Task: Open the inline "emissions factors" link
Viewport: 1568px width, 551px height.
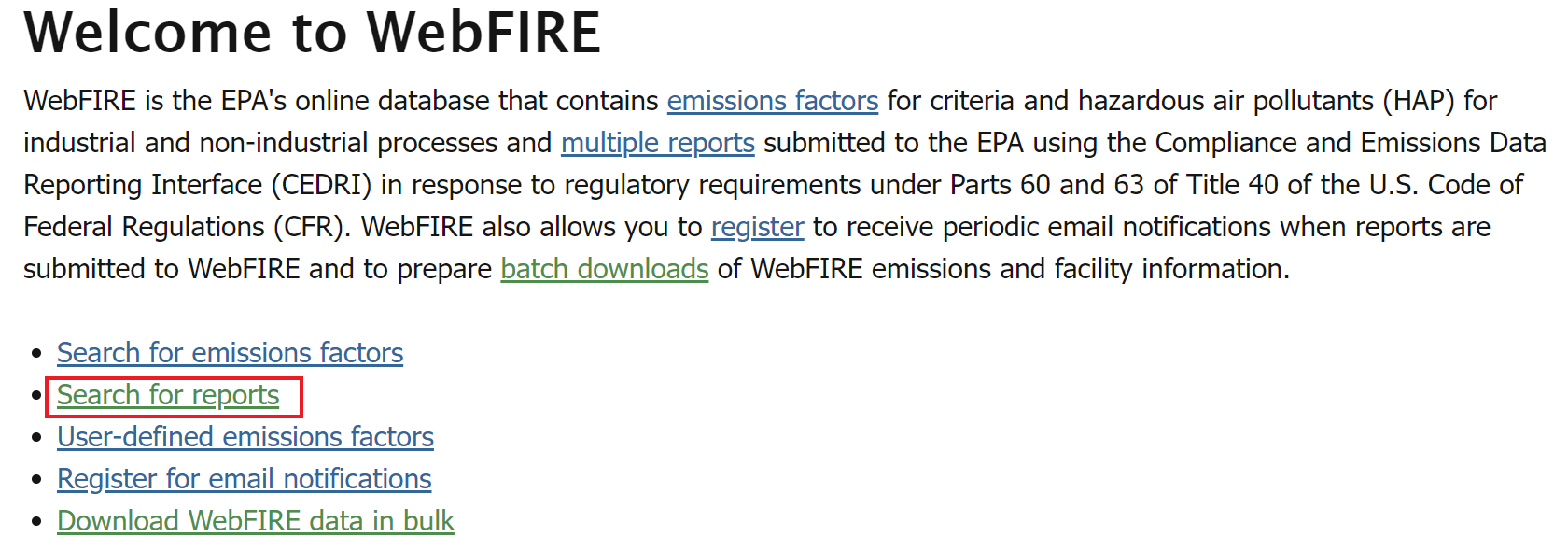Action: point(773,101)
